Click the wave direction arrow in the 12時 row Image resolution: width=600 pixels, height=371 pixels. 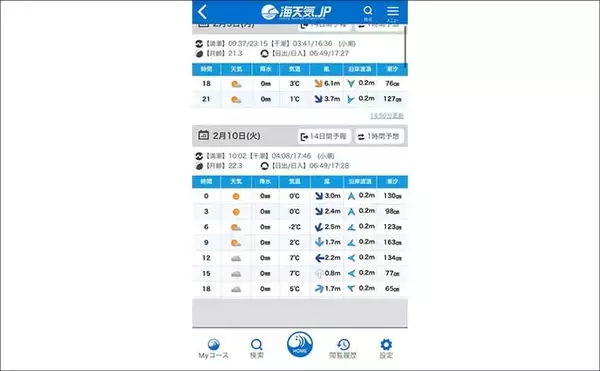point(351,258)
